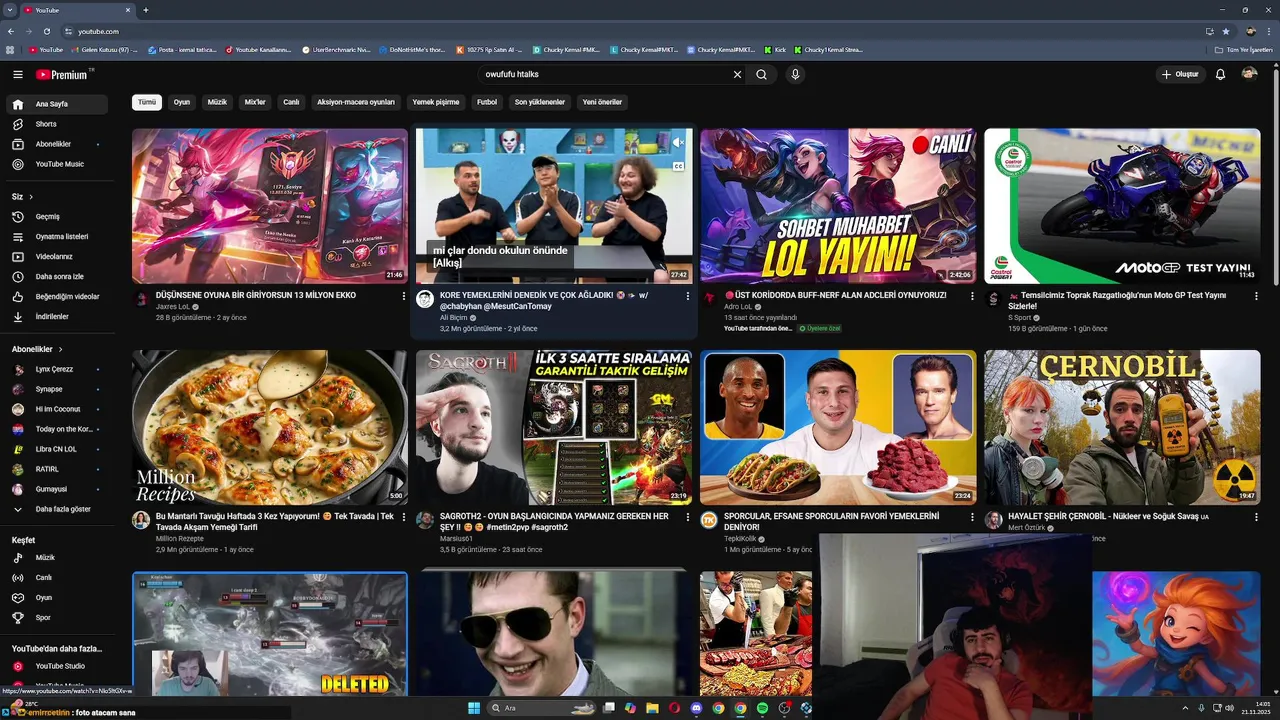Open Oynatma listeleri playlists
Screen dimensions: 1280x720
[57, 237]
